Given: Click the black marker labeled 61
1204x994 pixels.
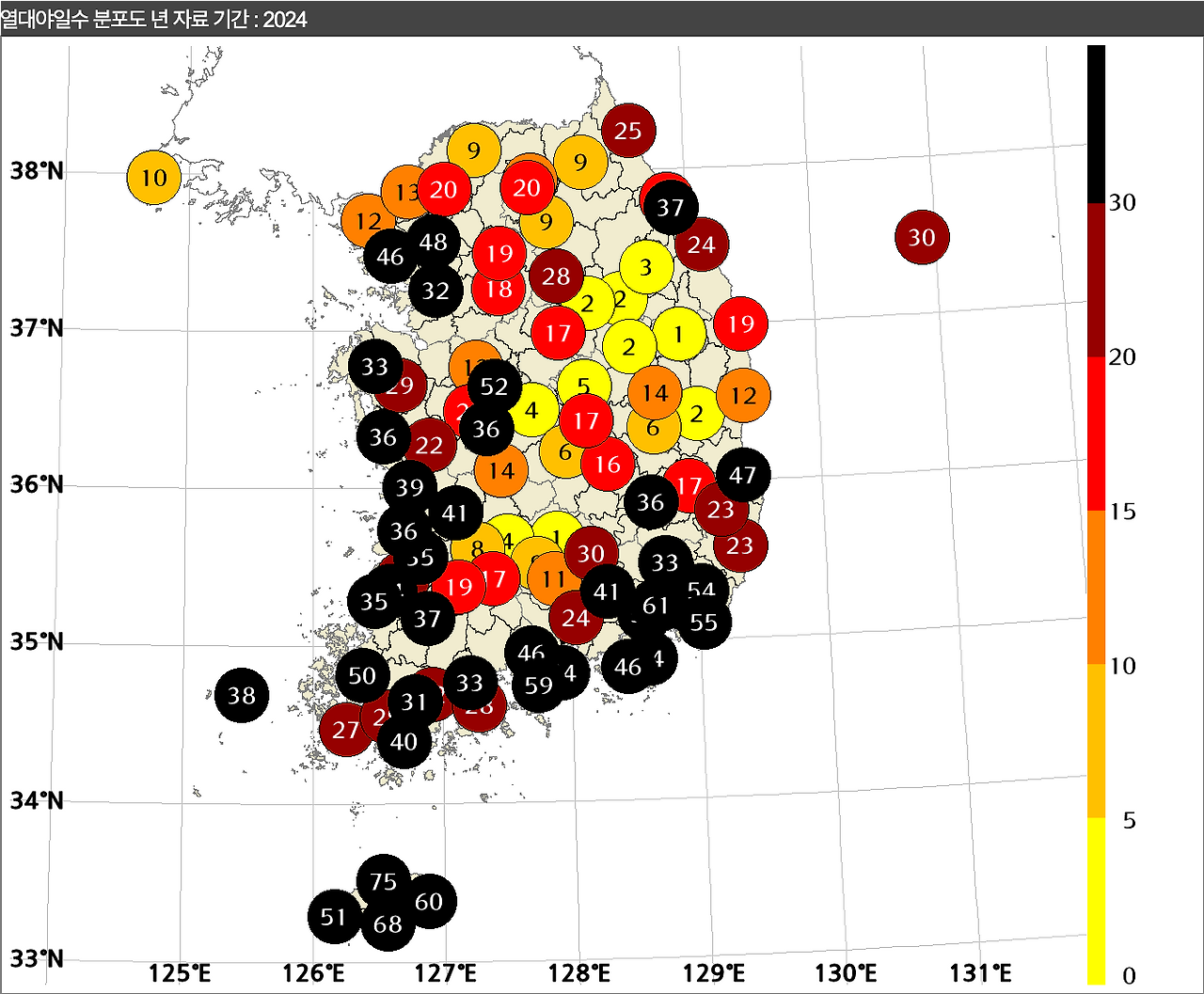Looking at the screenshot, I should coord(655,606).
